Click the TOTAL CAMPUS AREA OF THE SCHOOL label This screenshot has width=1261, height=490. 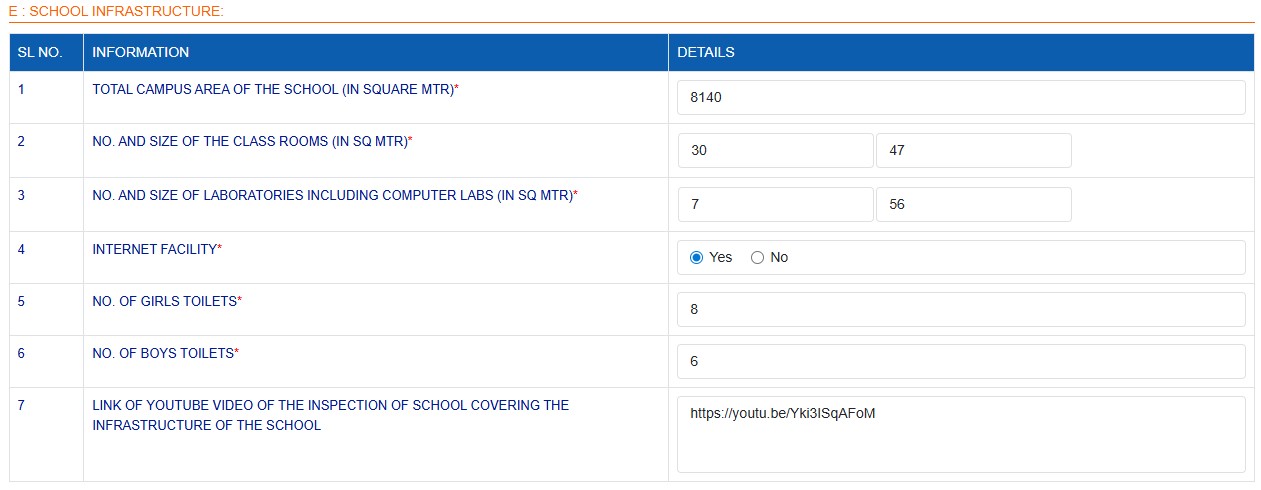pyautogui.click(x=272, y=89)
